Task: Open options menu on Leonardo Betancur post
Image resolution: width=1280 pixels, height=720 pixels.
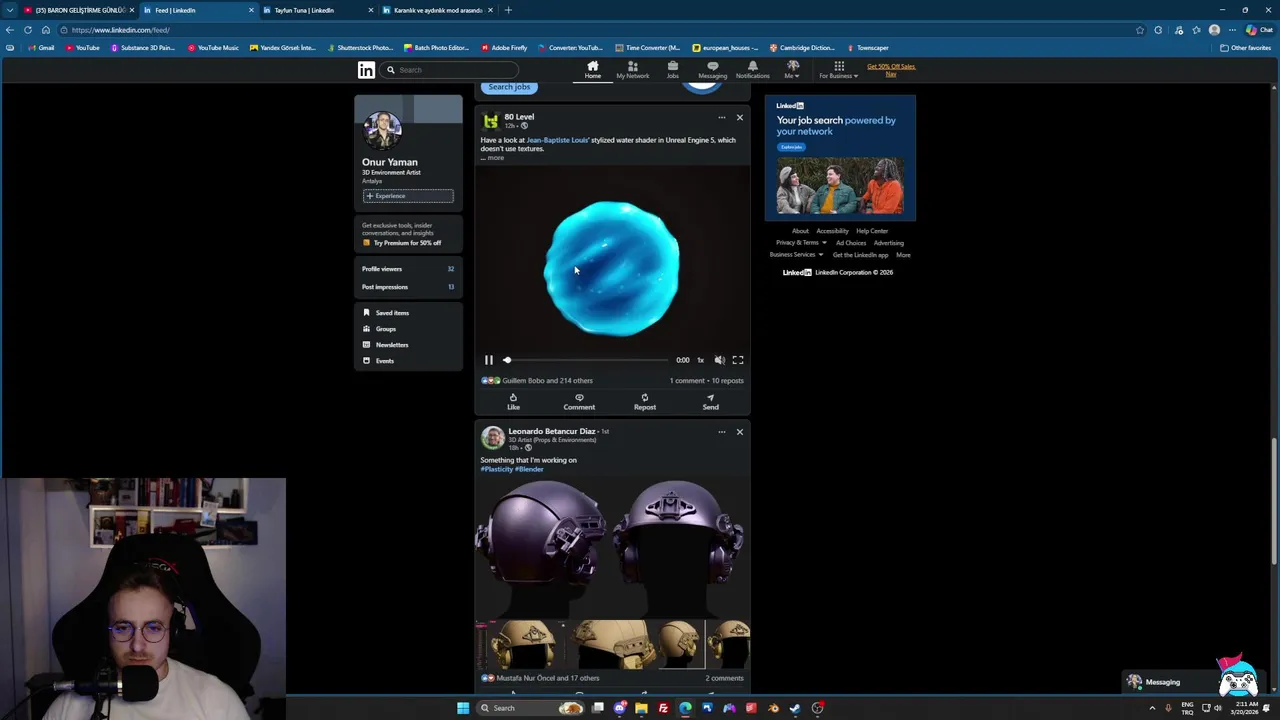Action: pos(721,432)
